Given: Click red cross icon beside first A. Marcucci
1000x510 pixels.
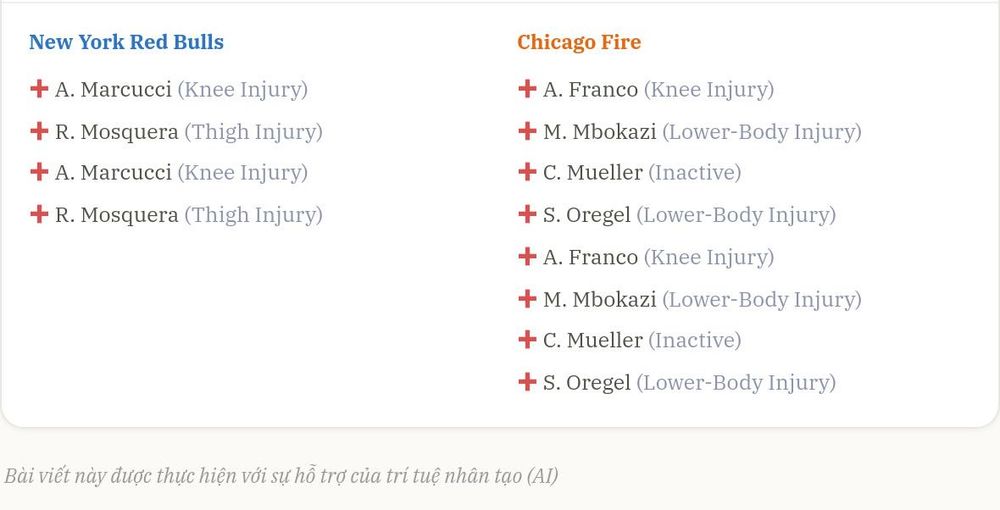Looking at the screenshot, I should tap(39, 89).
